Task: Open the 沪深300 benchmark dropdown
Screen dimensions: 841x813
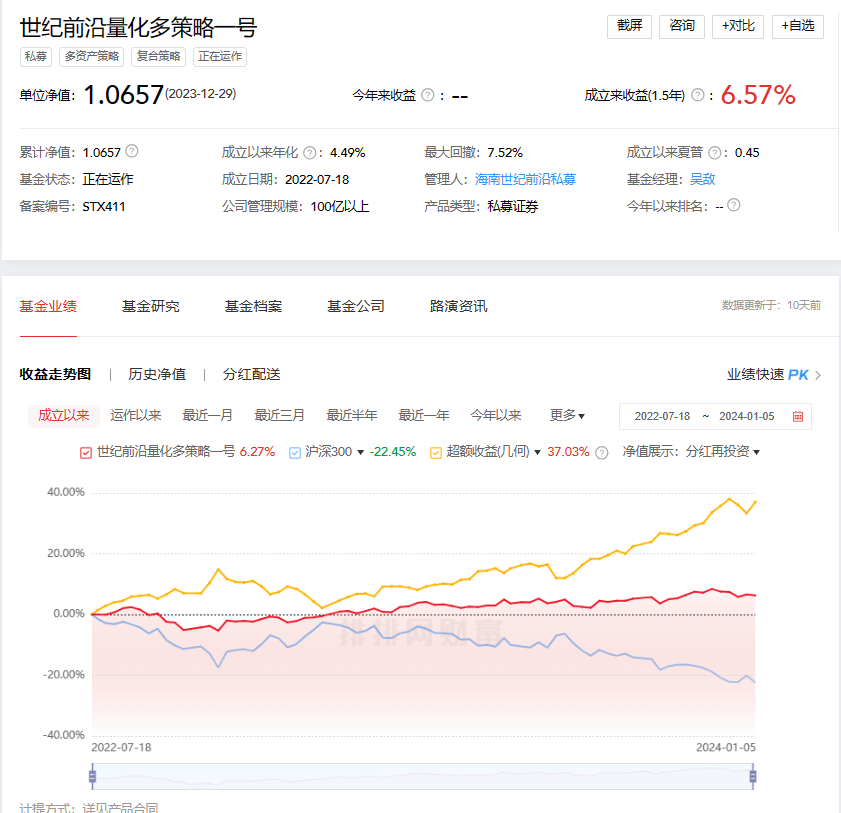Action: click(360, 453)
